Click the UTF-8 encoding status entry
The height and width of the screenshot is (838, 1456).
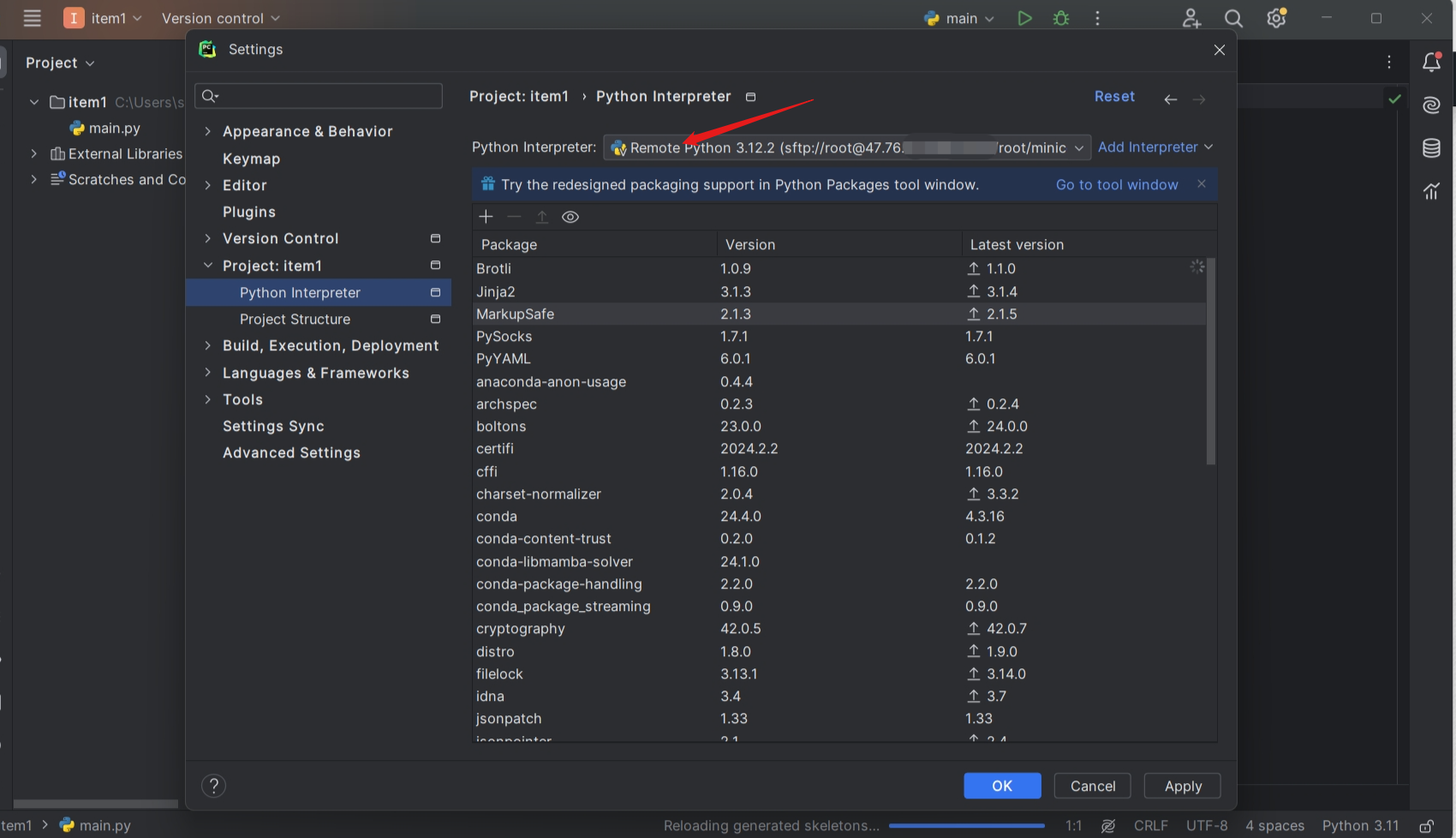point(1207,826)
